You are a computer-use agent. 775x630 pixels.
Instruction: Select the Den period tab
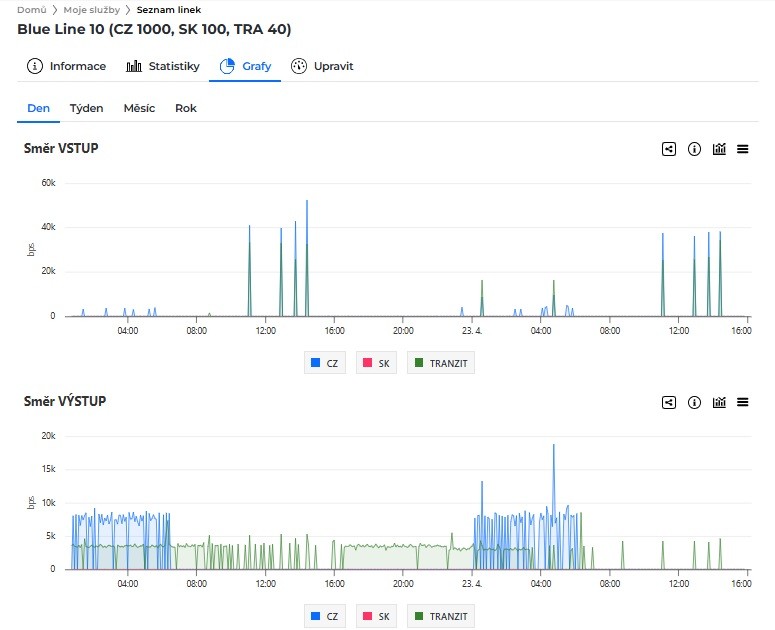click(39, 108)
